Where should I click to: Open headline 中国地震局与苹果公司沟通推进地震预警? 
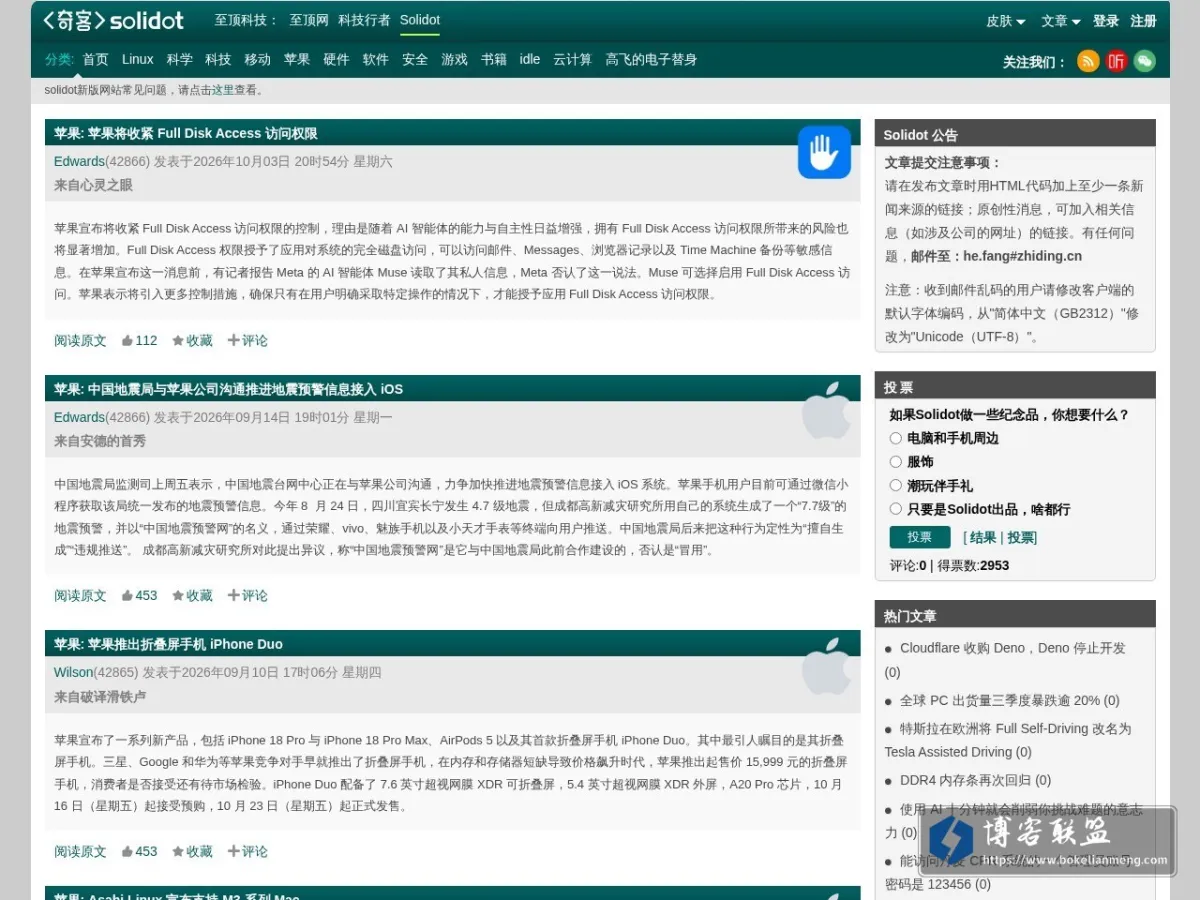pyautogui.click(x=245, y=389)
